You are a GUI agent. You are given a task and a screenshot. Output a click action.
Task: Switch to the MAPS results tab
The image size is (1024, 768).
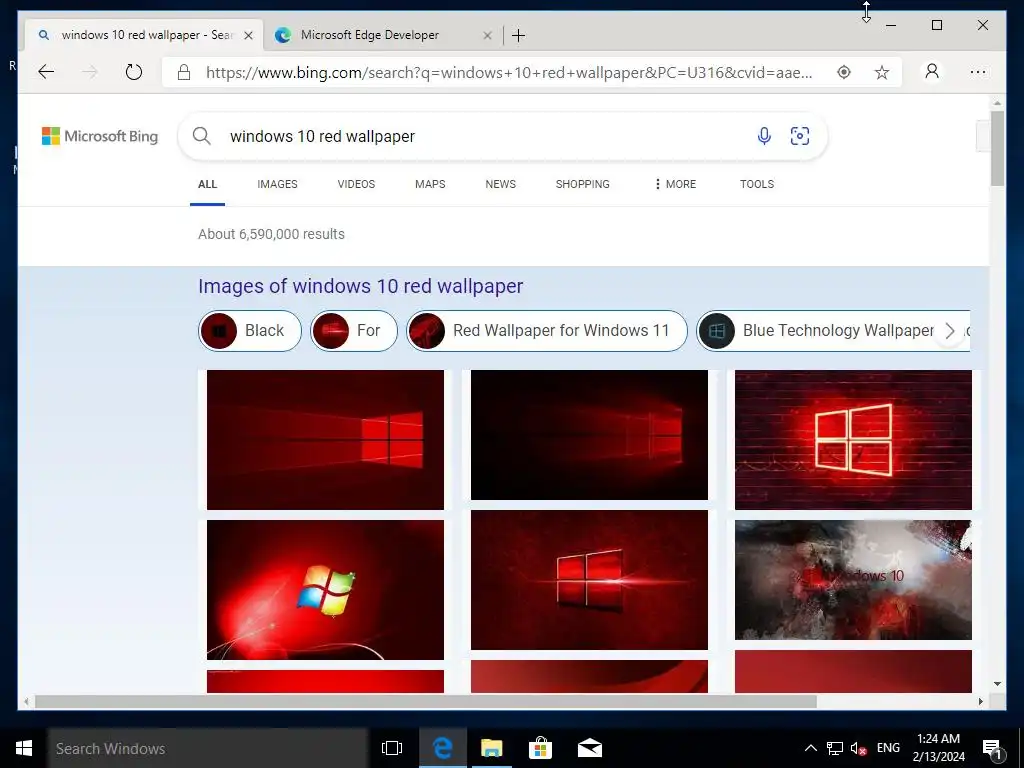tap(430, 184)
